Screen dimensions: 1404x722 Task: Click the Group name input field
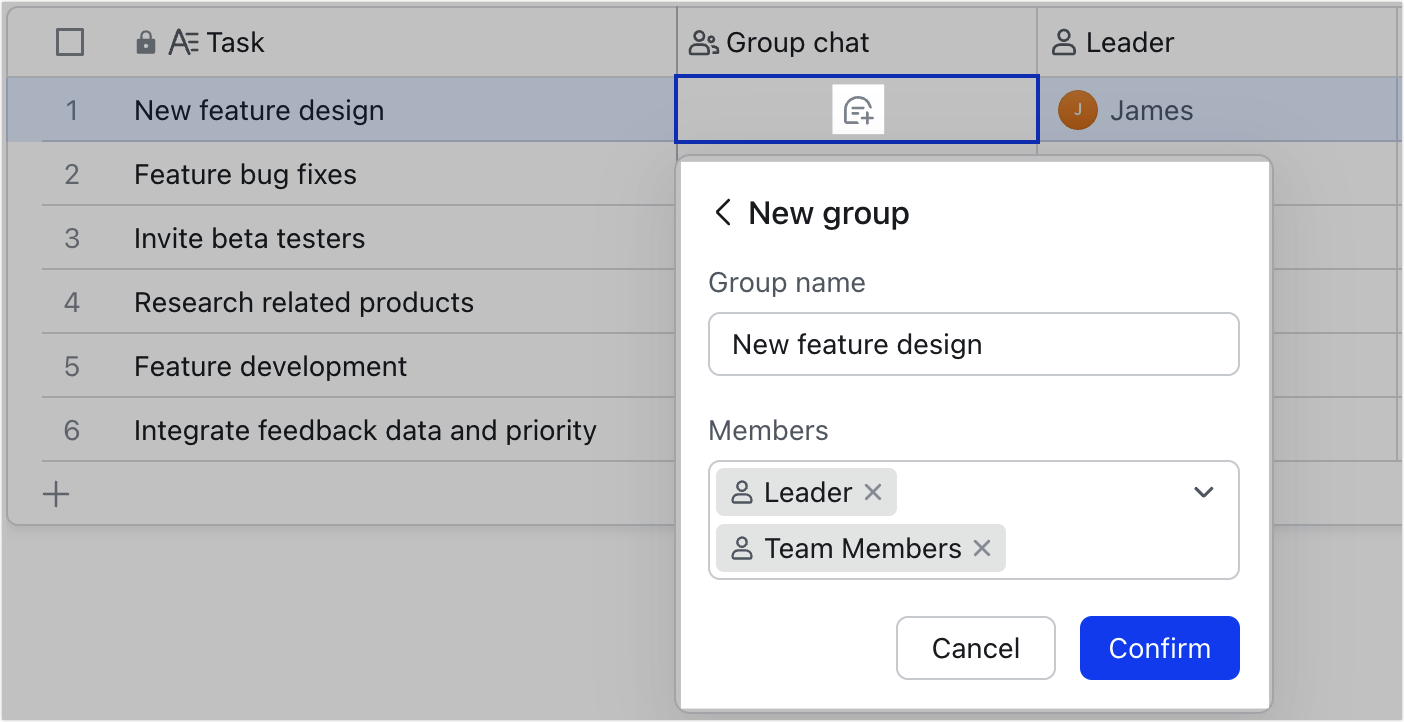973,344
